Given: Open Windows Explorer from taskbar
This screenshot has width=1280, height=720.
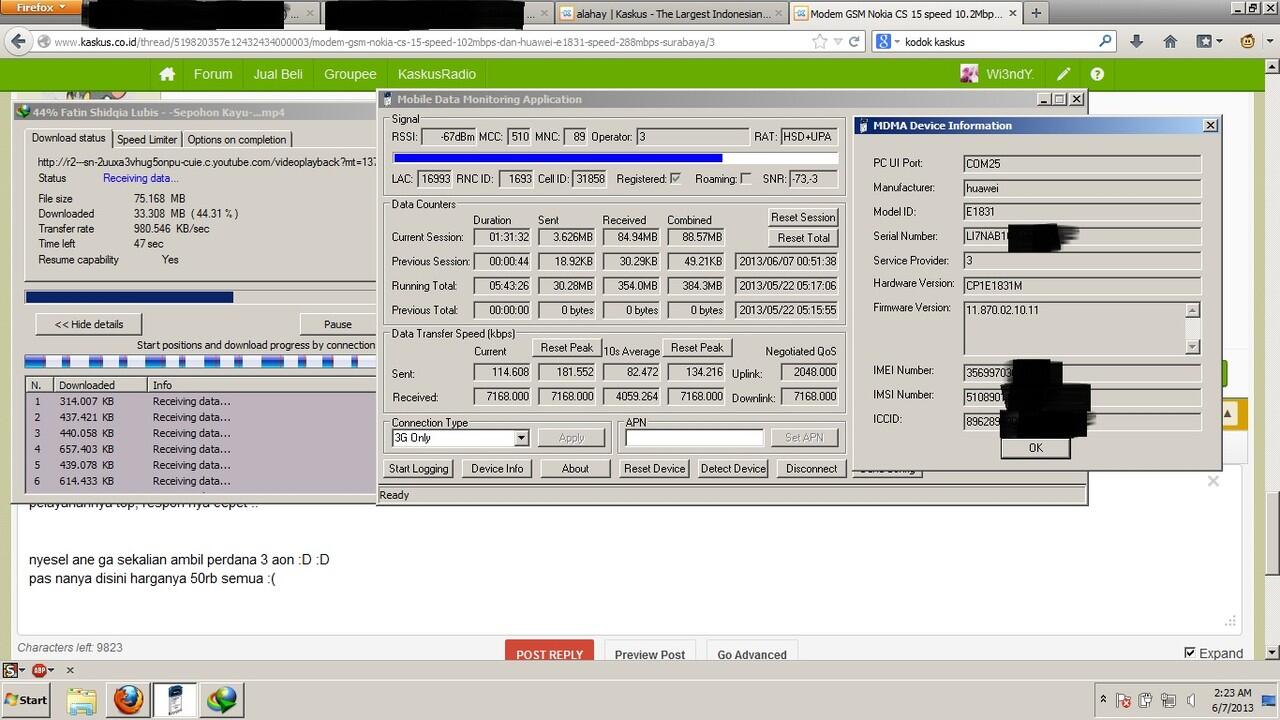Looking at the screenshot, I should coord(82,700).
